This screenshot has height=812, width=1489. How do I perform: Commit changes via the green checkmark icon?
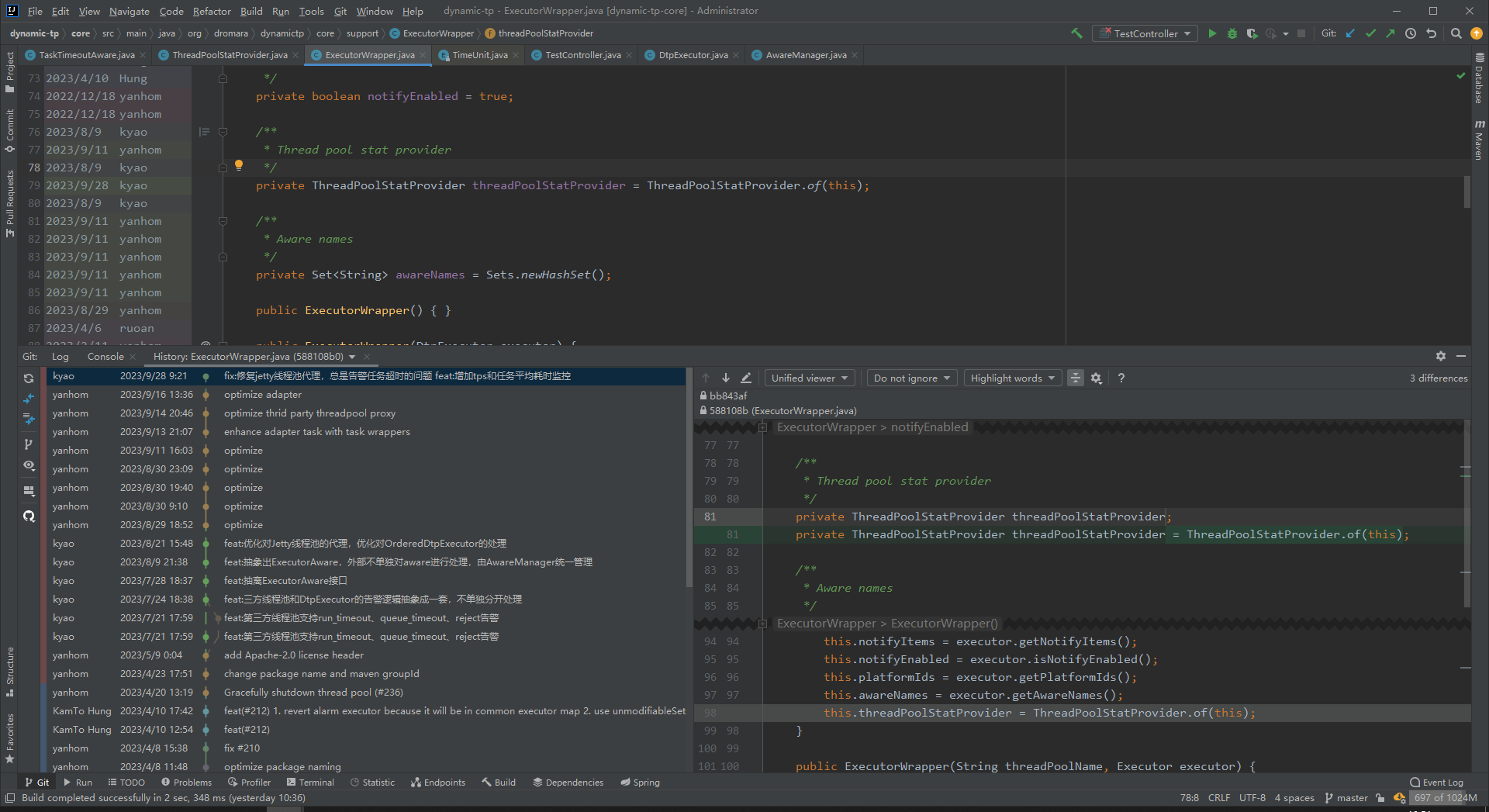pyautogui.click(x=1370, y=33)
